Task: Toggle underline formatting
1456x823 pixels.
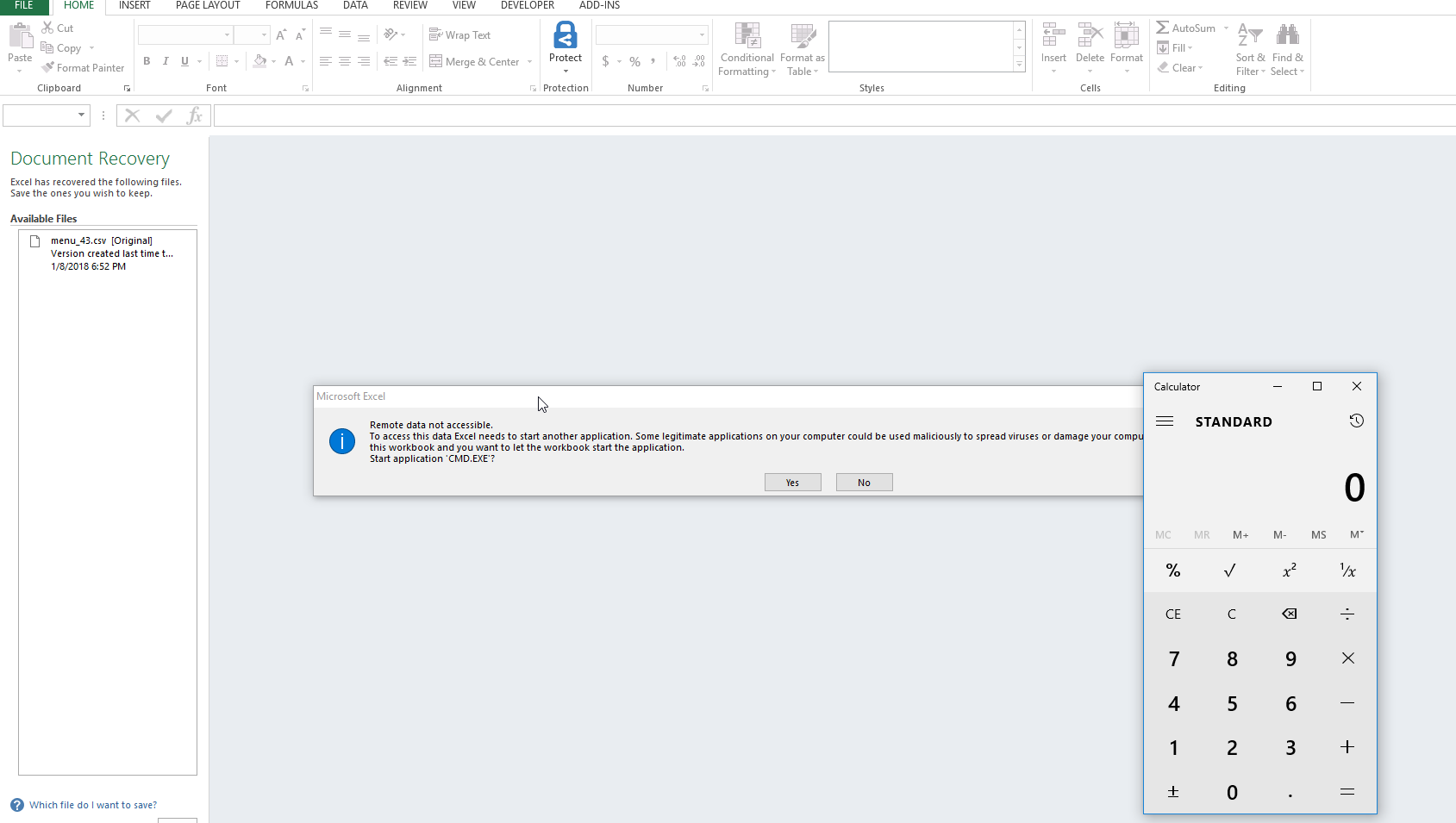Action: (184, 61)
